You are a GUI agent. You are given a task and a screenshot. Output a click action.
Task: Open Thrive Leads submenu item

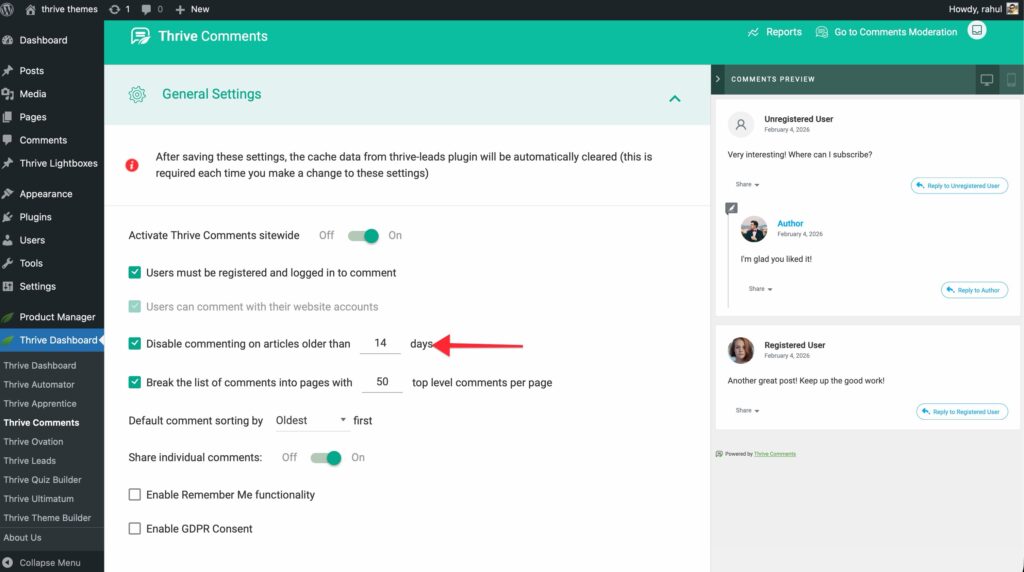(x=30, y=461)
